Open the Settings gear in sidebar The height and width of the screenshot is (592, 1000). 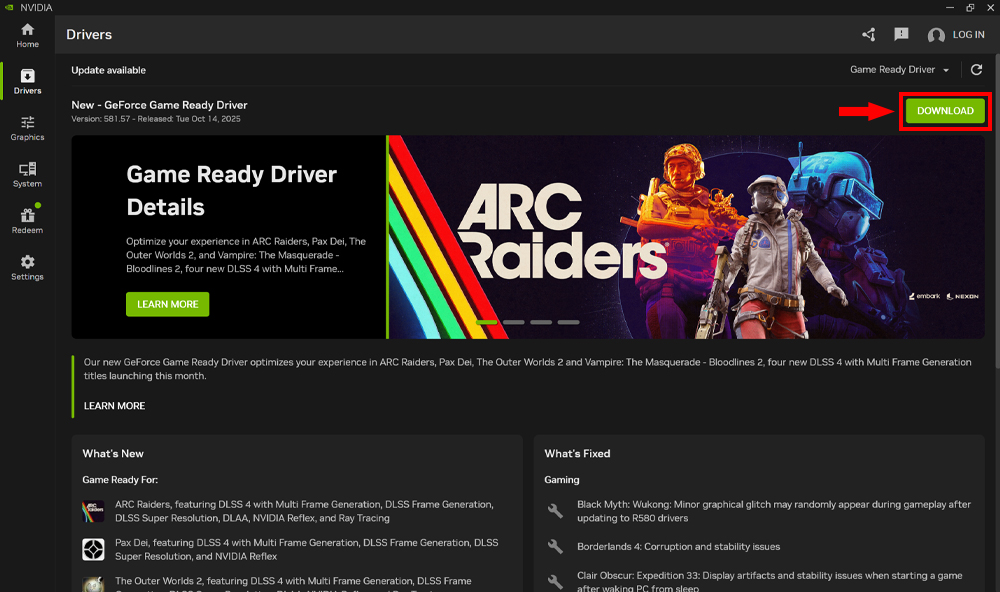(x=27, y=267)
